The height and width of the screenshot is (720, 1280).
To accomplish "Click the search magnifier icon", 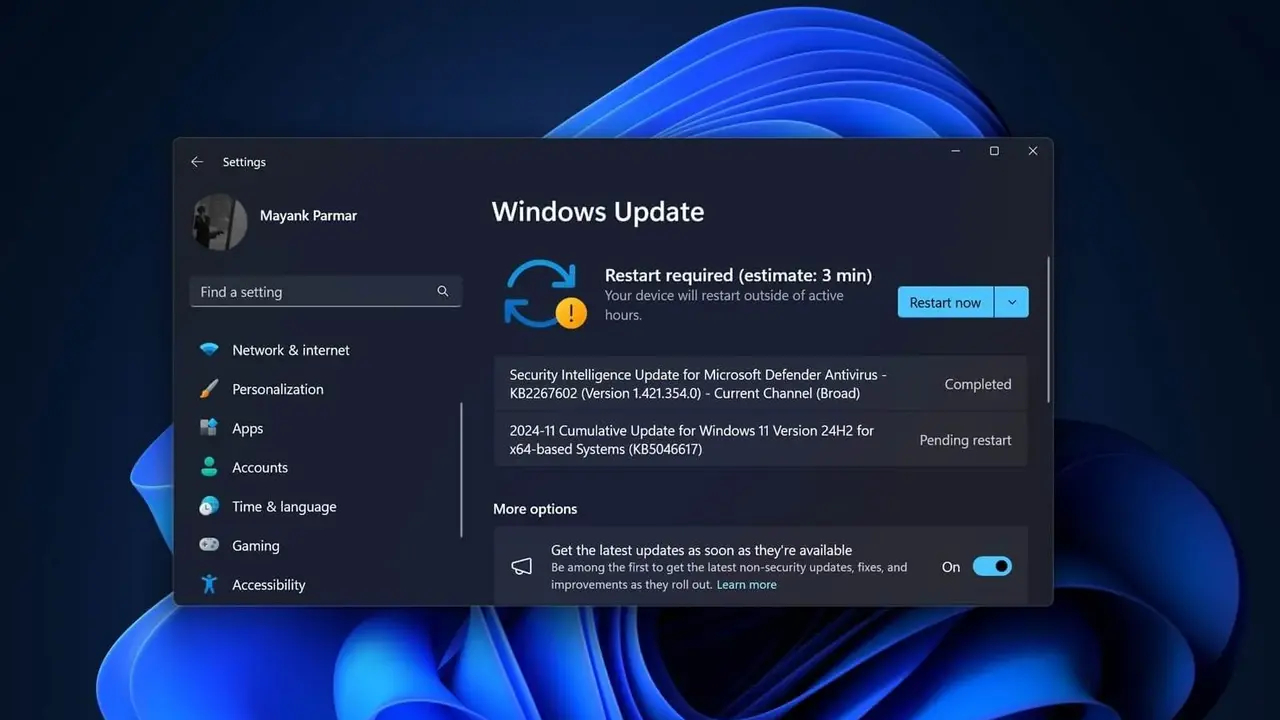I will click(x=443, y=291).
